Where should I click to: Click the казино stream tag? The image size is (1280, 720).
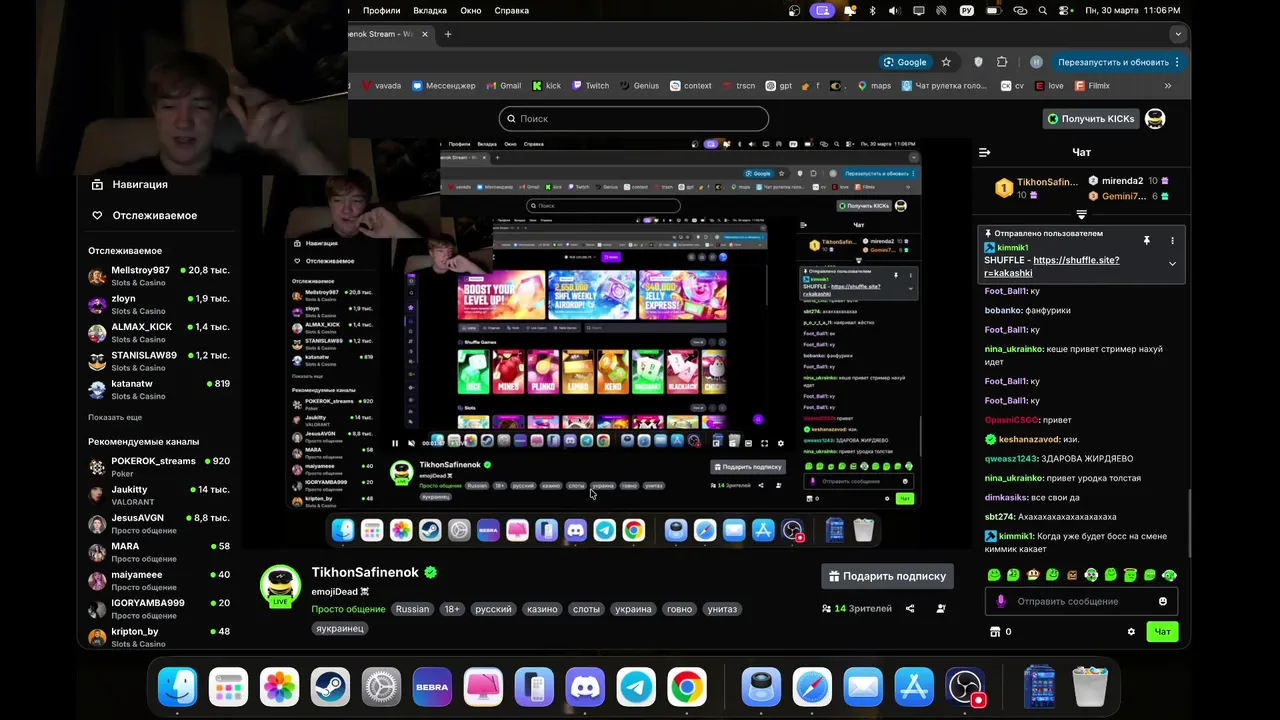click(542, 609)
